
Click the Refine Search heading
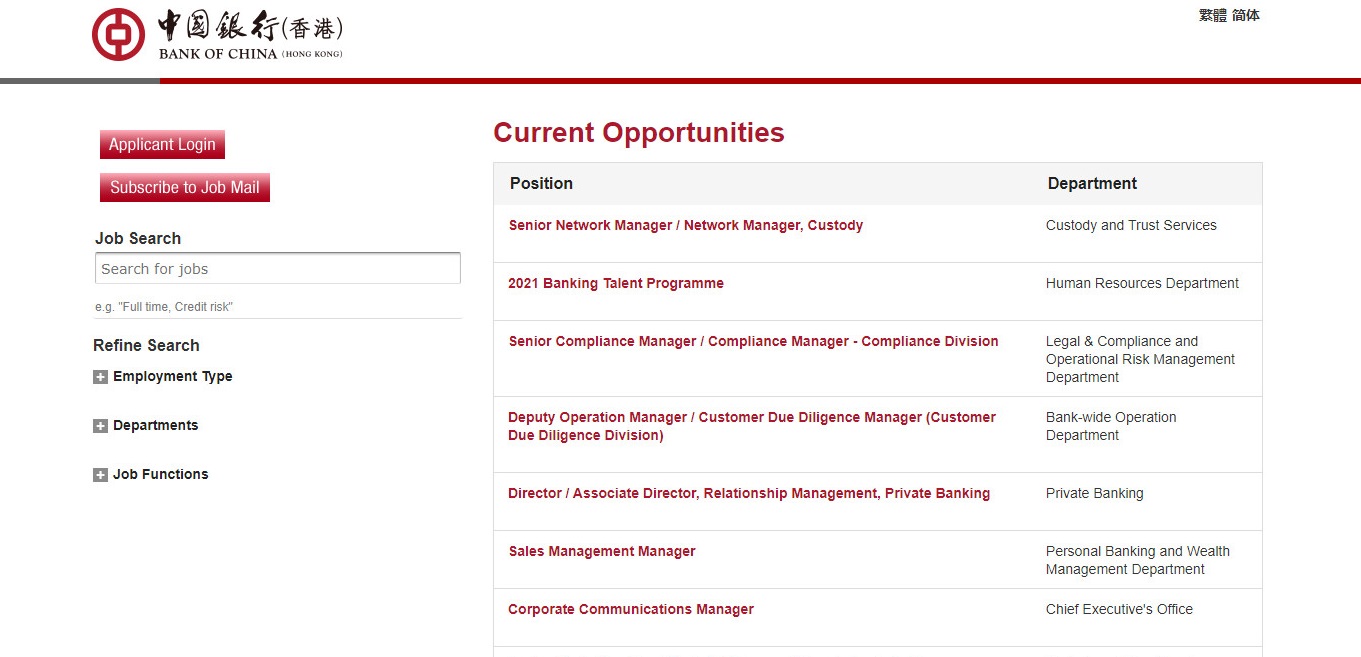pyautogui.click(x=146, y=345)
